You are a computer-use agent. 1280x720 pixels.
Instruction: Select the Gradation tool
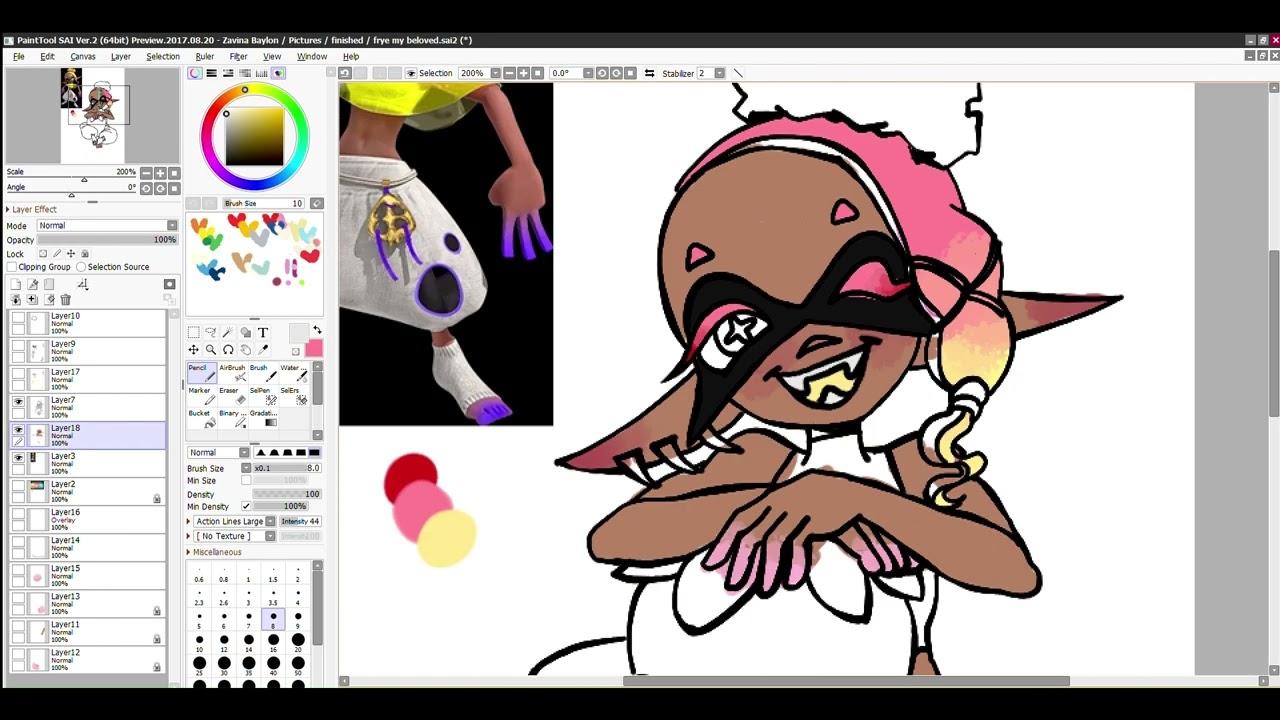tap(264, 418)
